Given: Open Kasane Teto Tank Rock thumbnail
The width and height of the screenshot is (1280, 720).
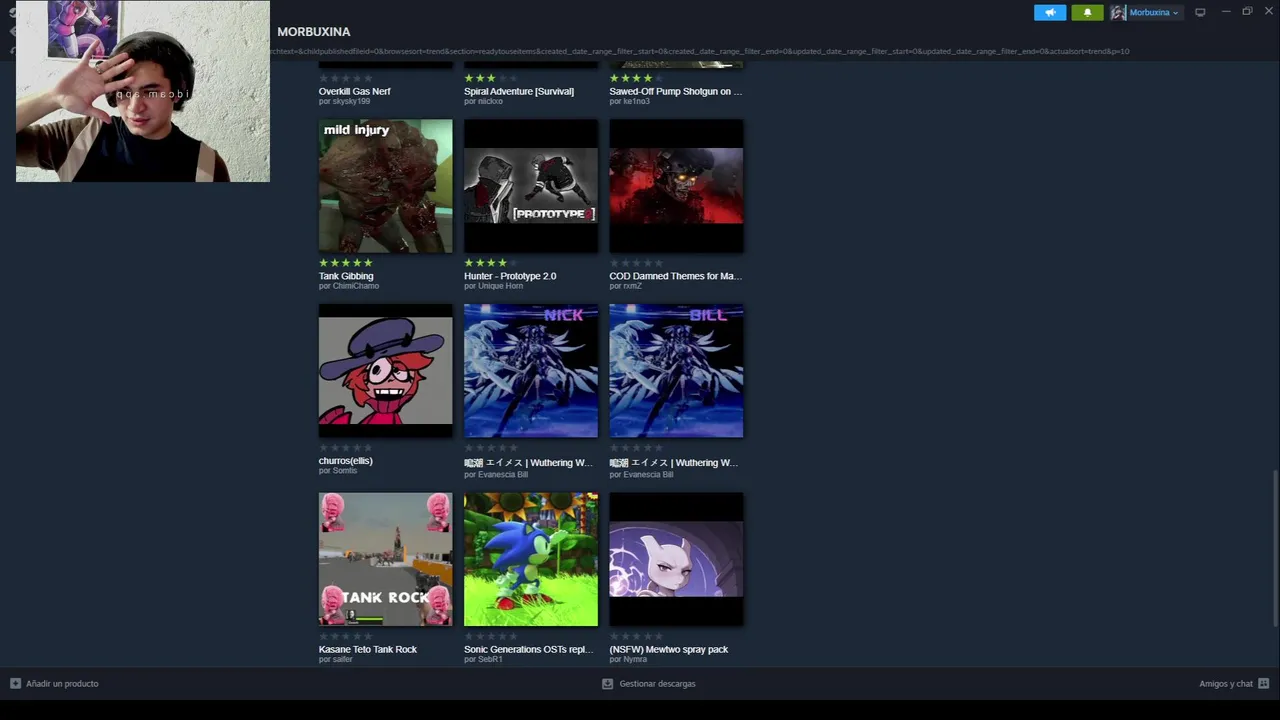Looking at the screenshot, I should pyautogui.click(x=385, y=559).
